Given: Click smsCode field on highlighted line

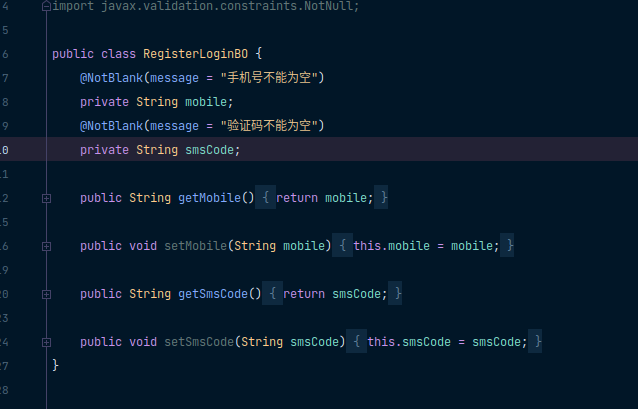Looking at the screenshot, I should click(210, 150).
